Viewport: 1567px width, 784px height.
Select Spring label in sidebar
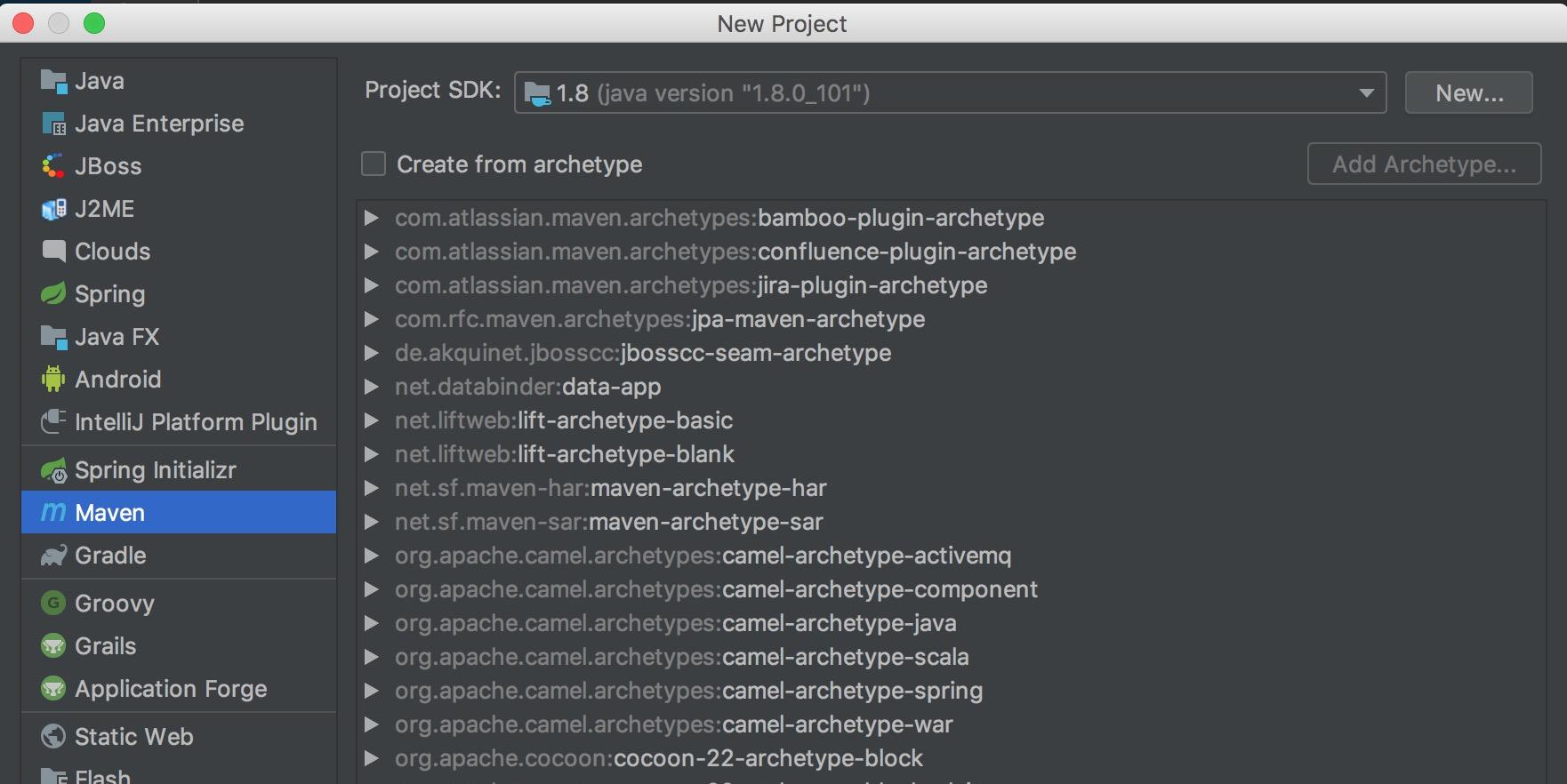109,294
